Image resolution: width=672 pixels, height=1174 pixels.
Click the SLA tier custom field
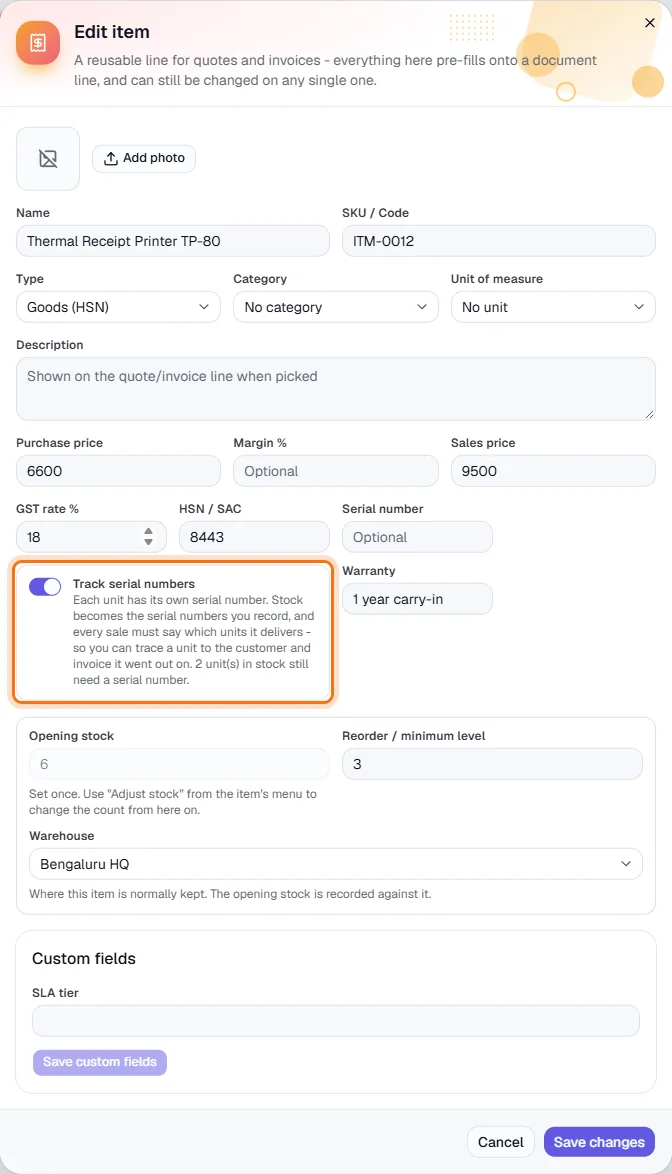click(335, 1021)
